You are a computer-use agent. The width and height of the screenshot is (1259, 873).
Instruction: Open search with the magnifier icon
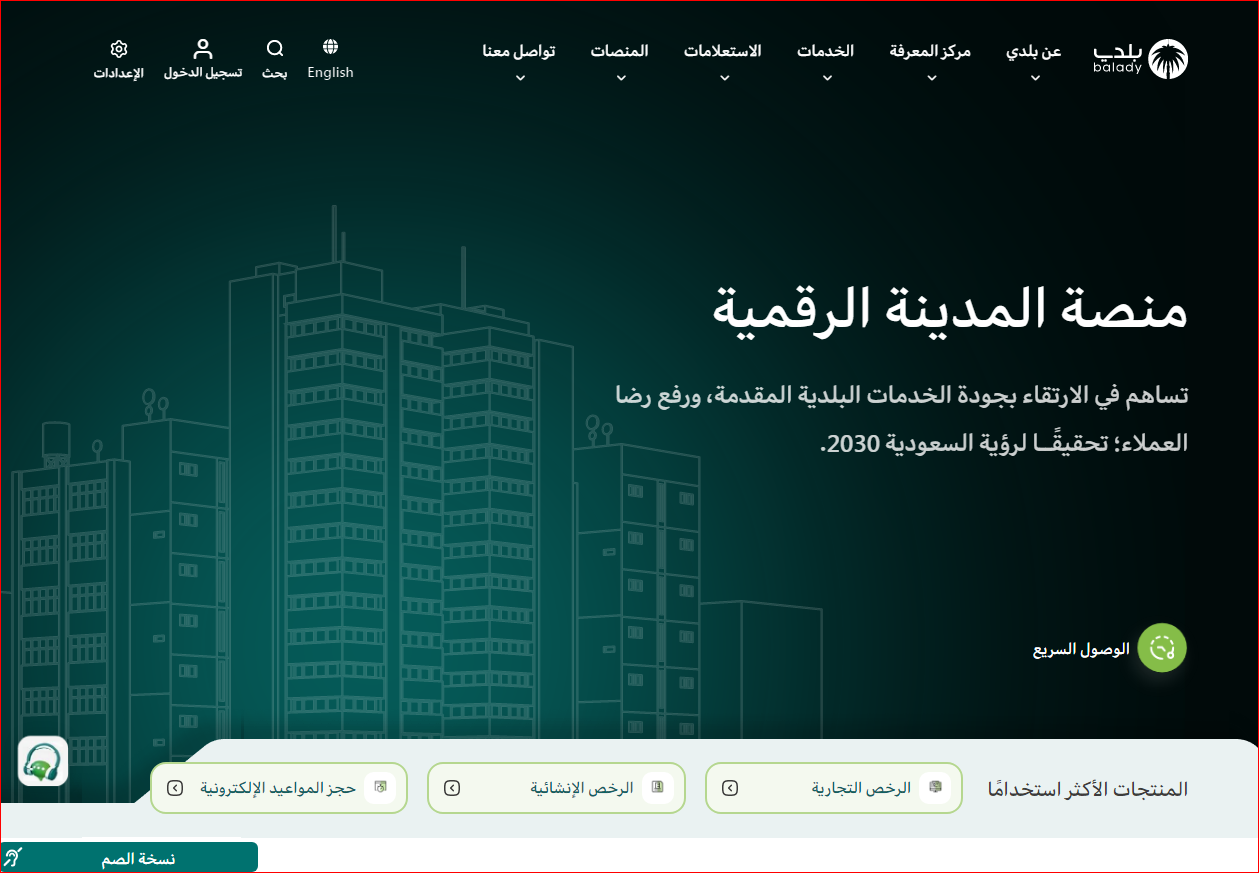(x=275, y=49)
